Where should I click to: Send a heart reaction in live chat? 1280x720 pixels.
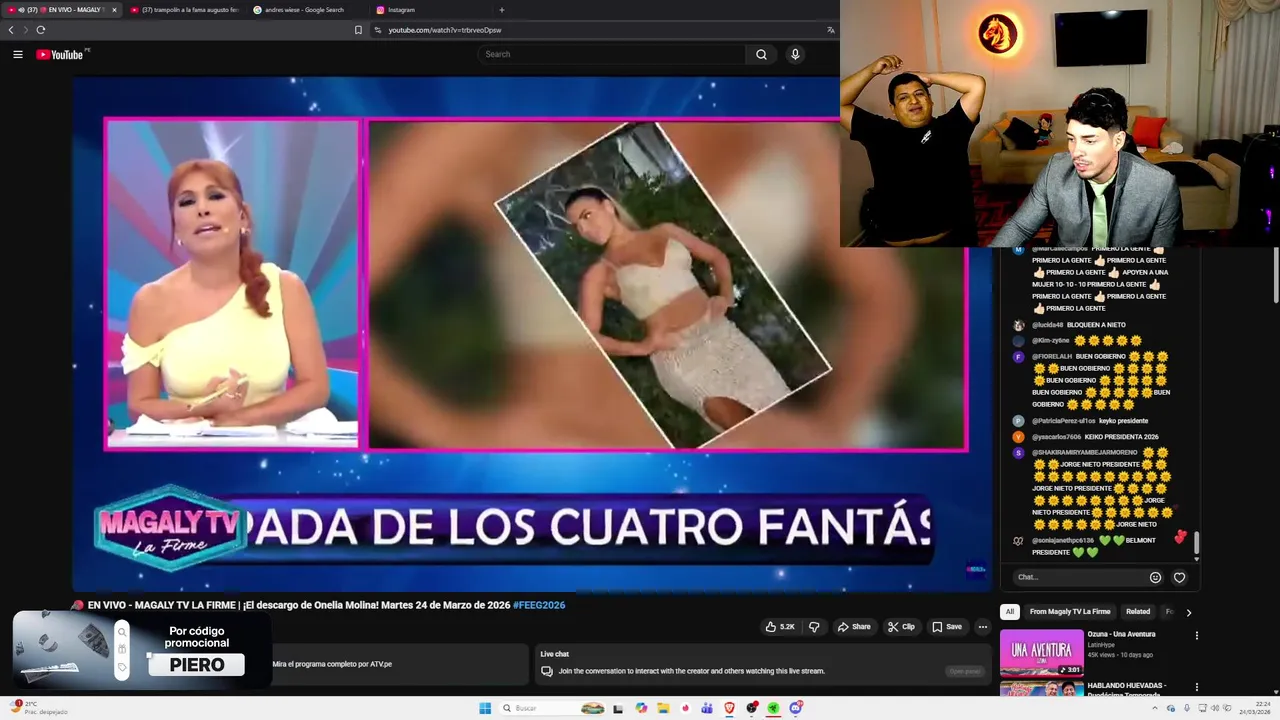coord(1179,577)
